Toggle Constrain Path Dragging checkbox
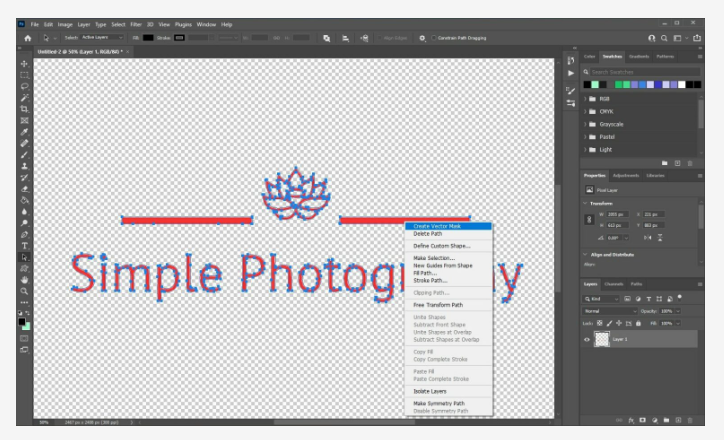The height and width of the screenshot is (440, 724). [x=434, y=38]
